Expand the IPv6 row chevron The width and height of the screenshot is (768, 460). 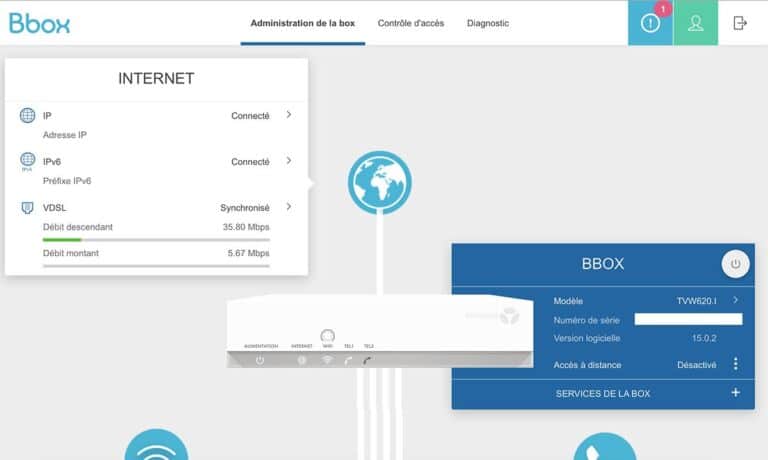[x=289, y=161]
